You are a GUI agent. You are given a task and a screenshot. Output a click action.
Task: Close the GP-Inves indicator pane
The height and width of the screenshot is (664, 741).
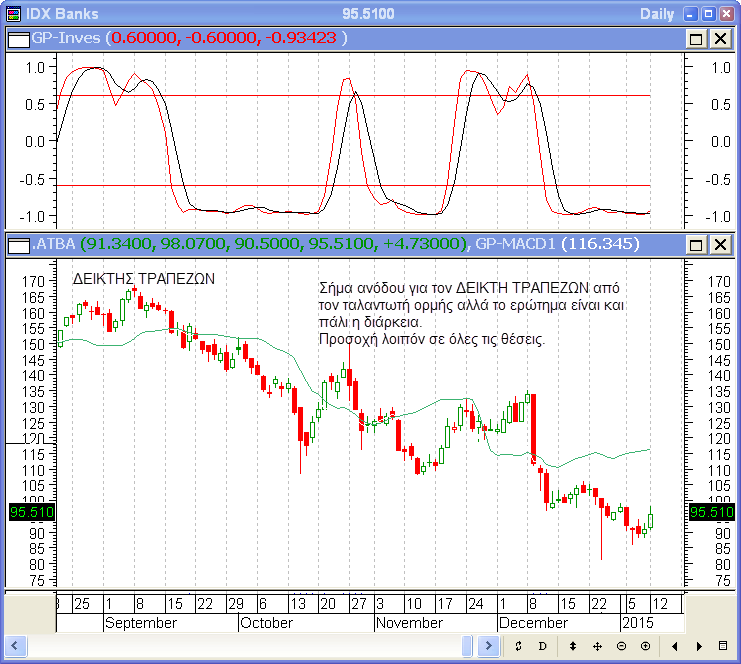pyautogui.click(x=720, y=39)
